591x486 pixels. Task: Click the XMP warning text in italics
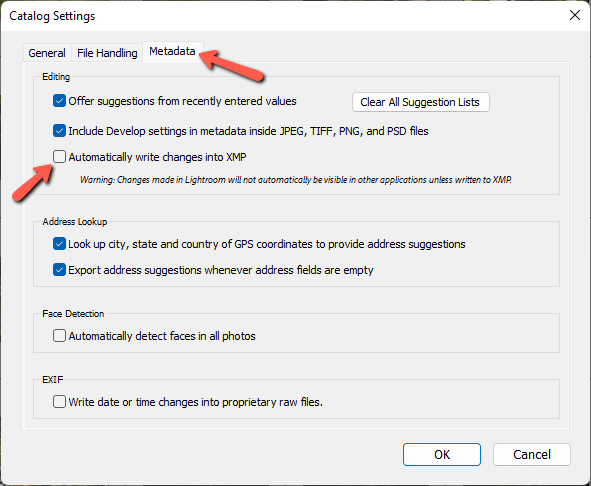pos(296,180)
